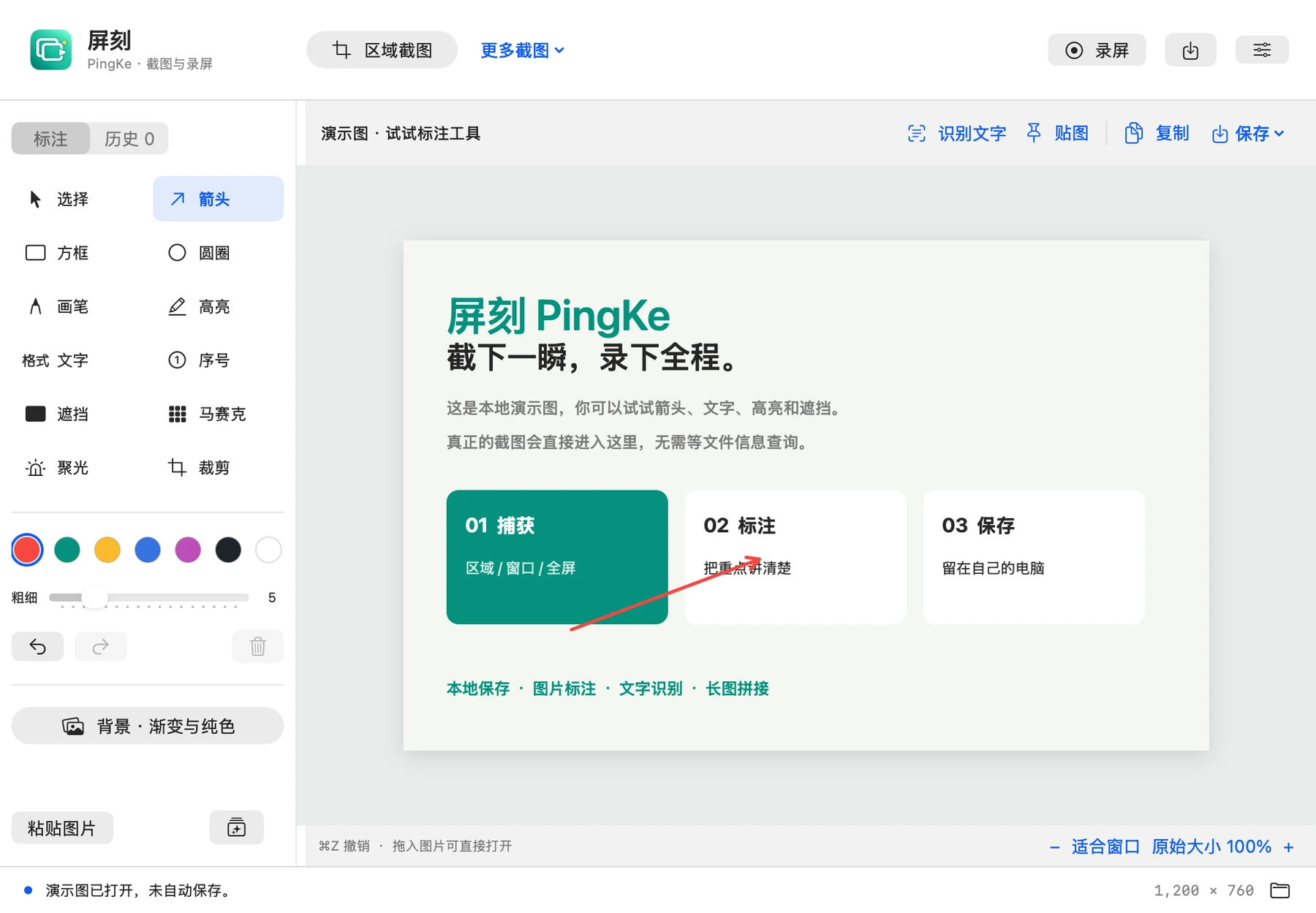Start 区域截图 region capture
The height and width of the screenshot is (913, 1316).
tap(382, 50)
